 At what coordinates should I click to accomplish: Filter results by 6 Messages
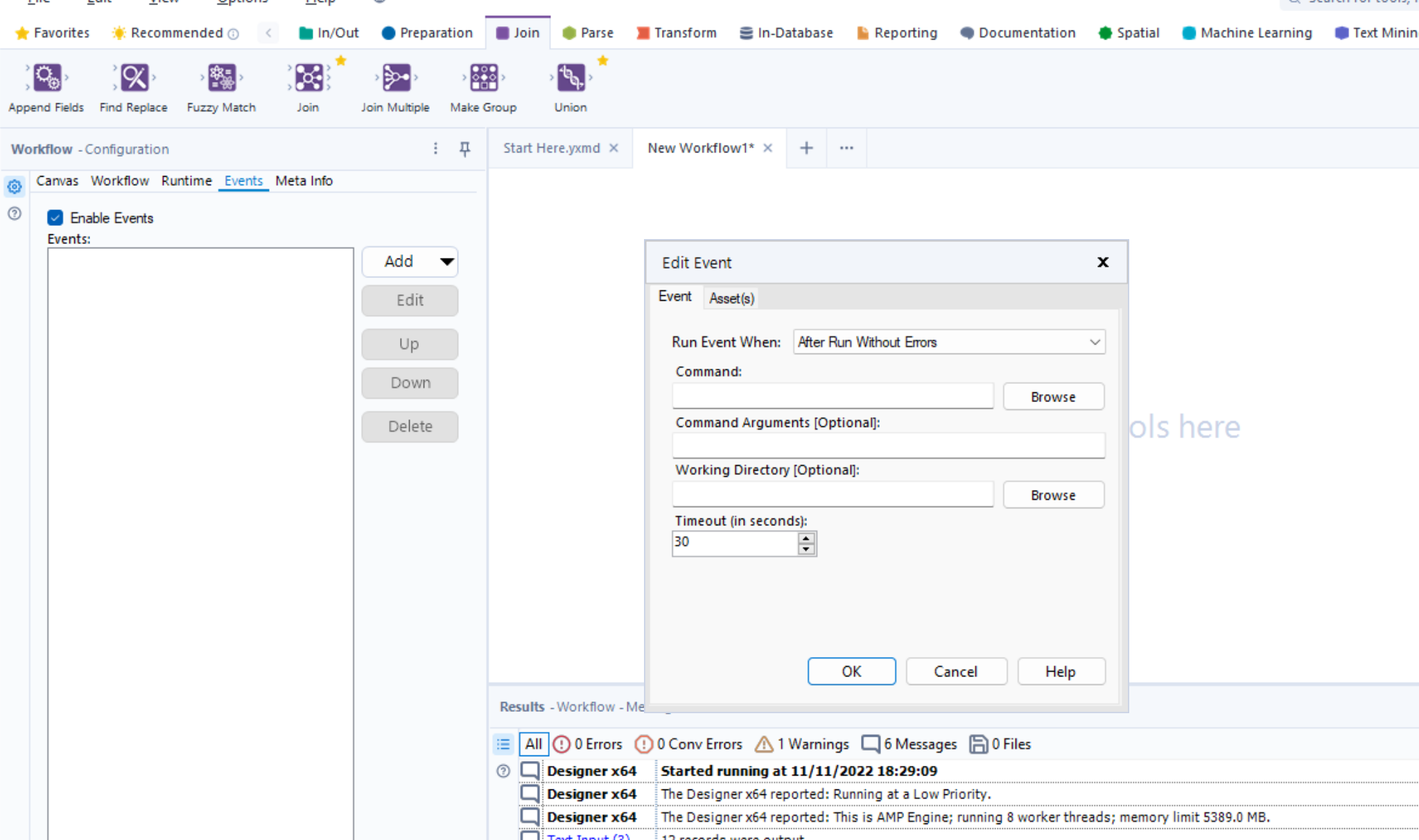pyautogui.click(x=908, y=744)
